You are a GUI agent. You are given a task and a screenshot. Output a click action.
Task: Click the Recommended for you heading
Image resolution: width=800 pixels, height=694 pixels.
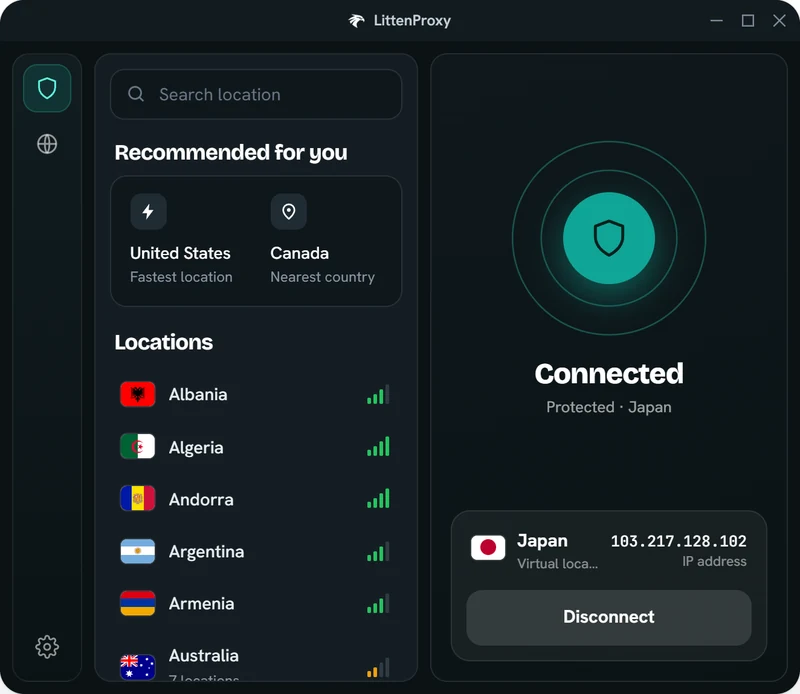pyautogui.click(x=231, y=153)
